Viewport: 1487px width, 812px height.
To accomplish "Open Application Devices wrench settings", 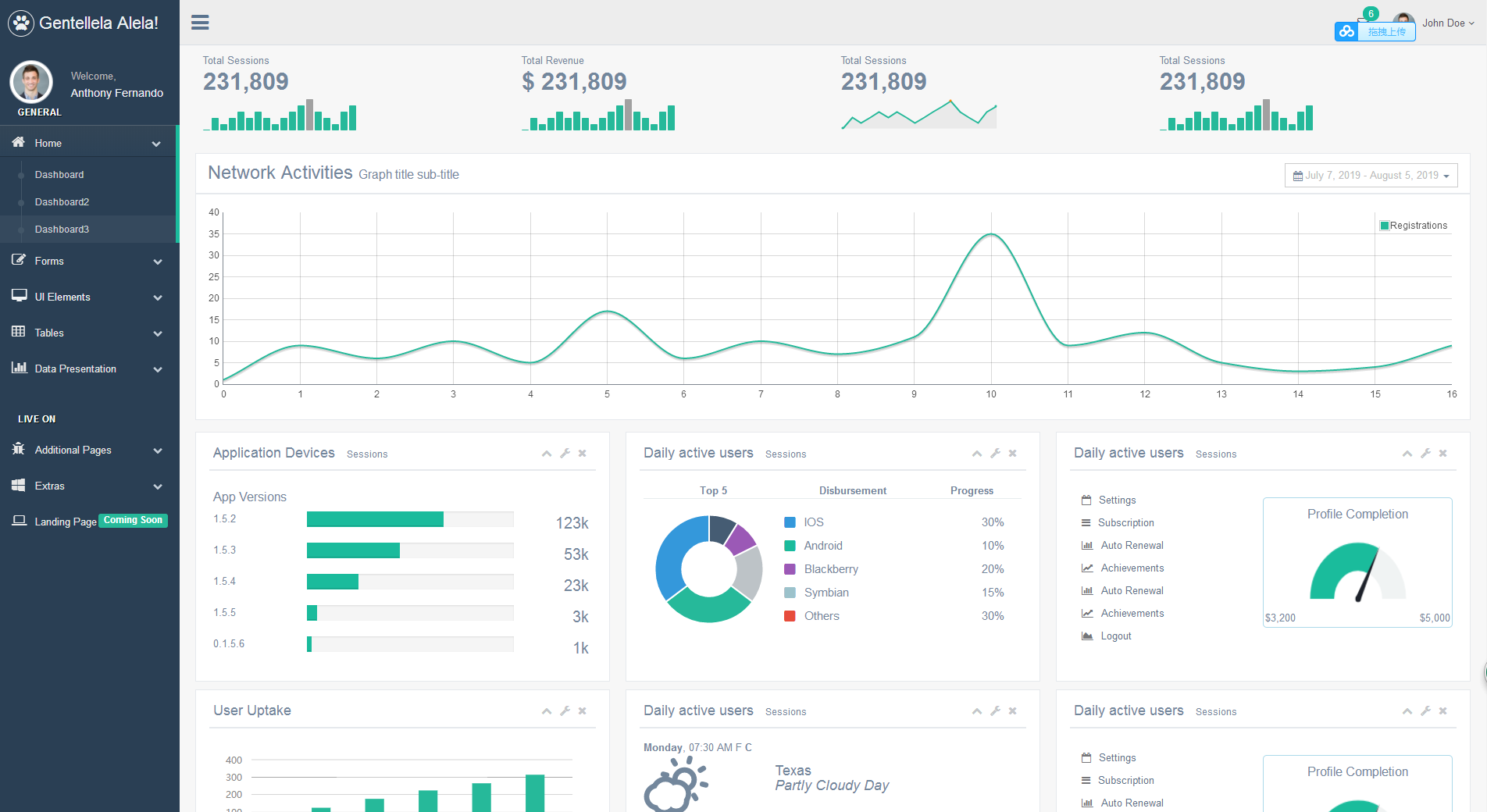I will coord(565,453).
